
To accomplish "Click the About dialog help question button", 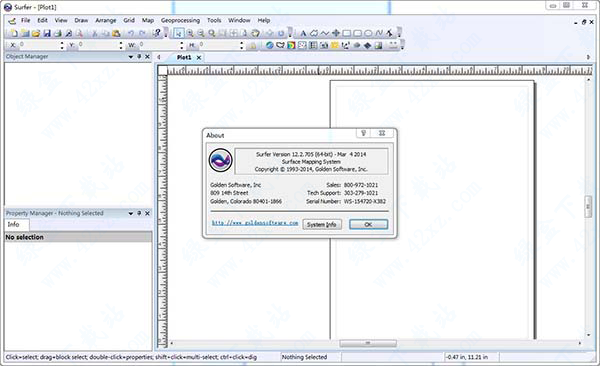I will pos(364,133).
